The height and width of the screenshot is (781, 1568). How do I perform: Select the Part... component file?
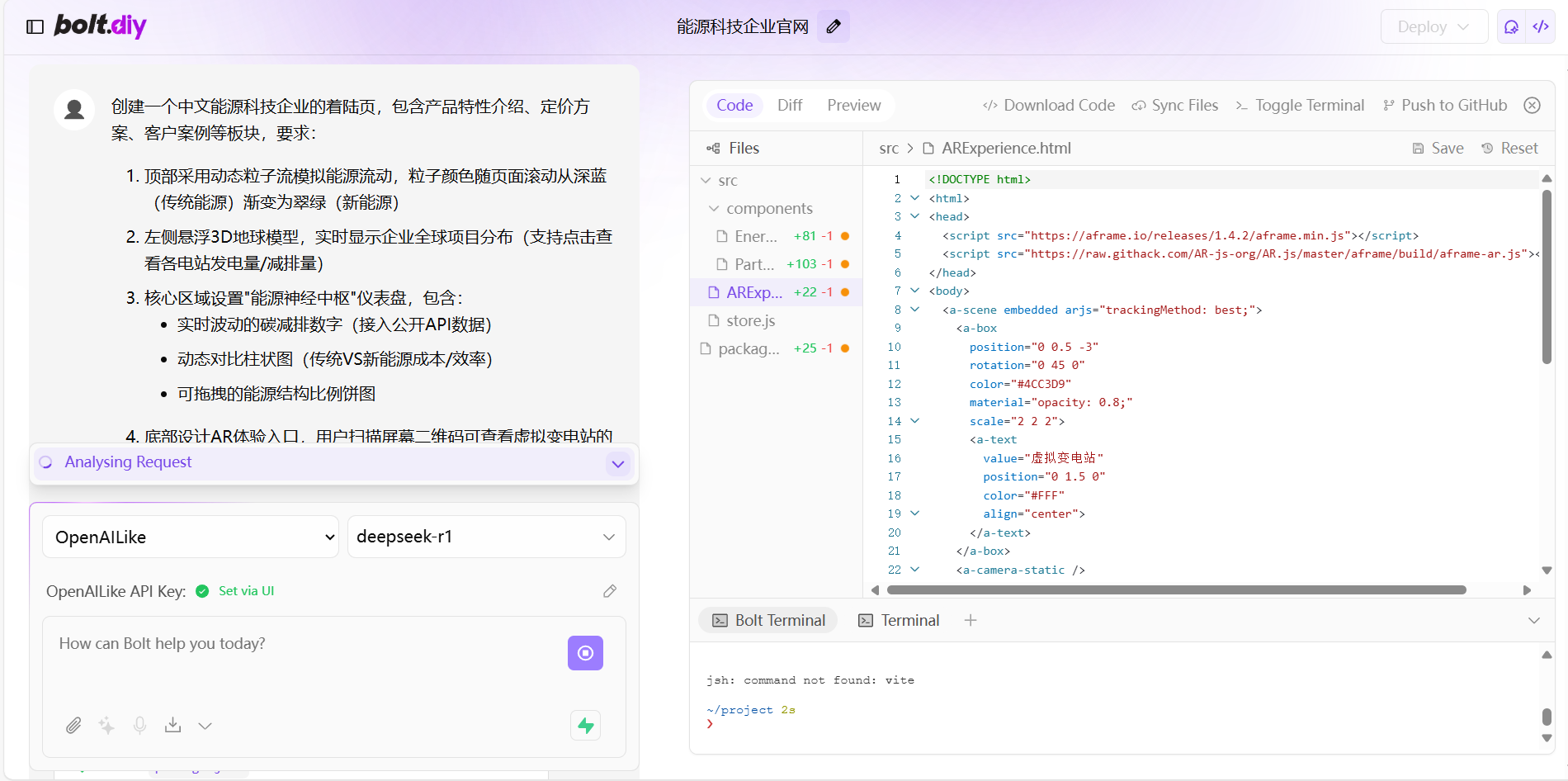(x=777, y=264)
